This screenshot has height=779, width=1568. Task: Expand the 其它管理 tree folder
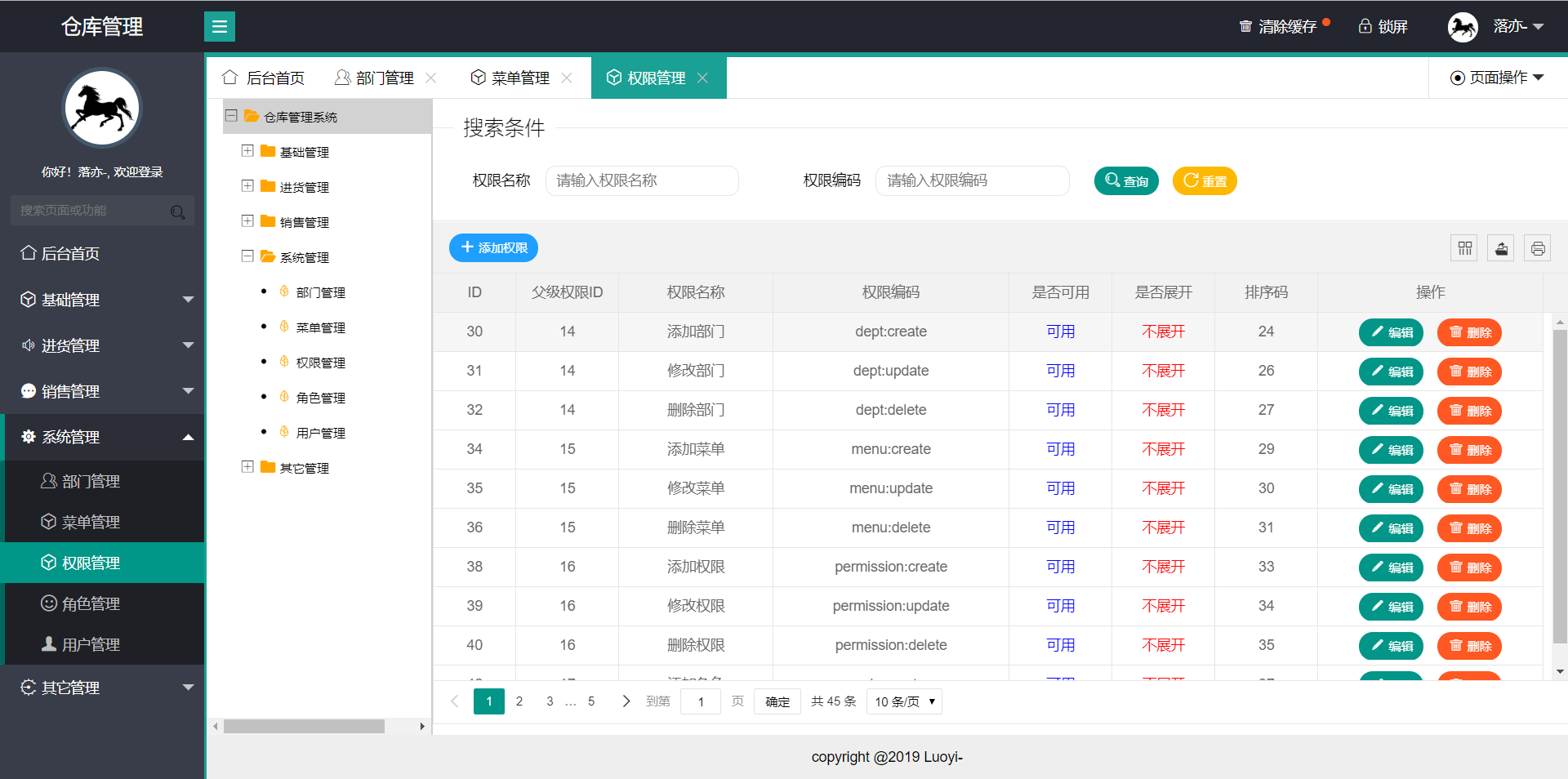[x=247, y=467]
